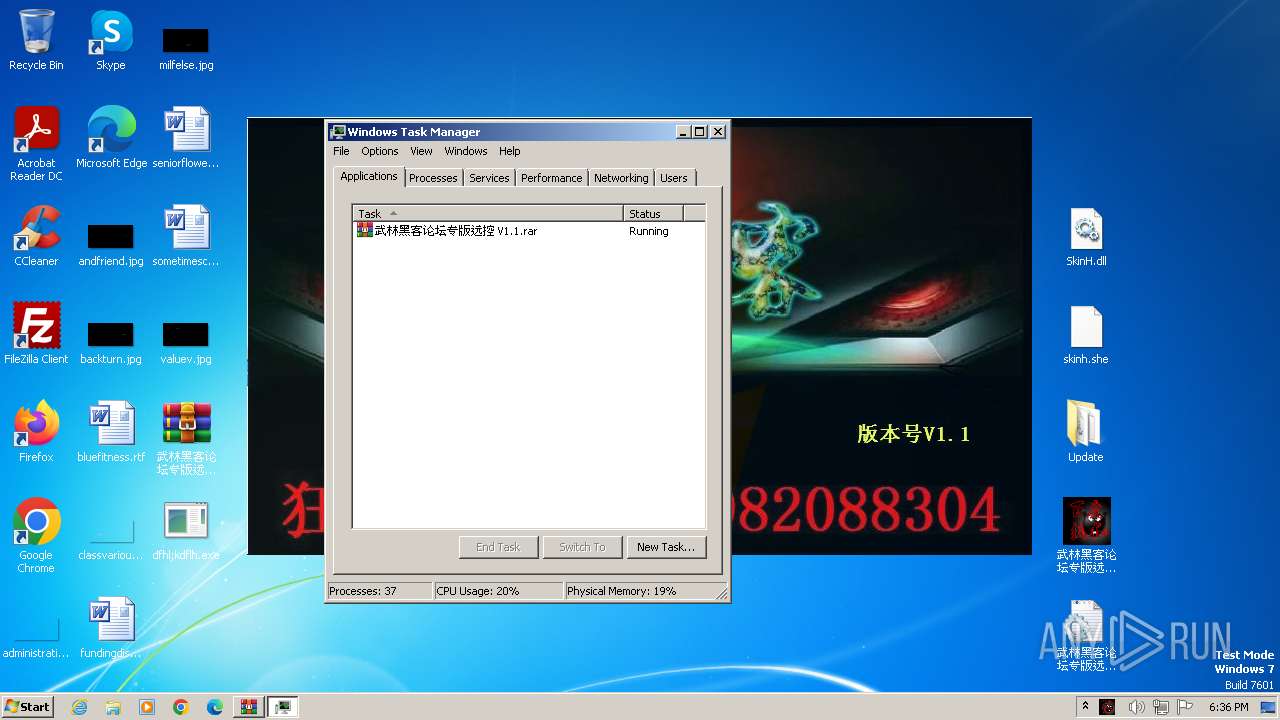Viewport: 1280px width, 720px height.
Task: Select the running V1.1.rar task row
Action: [x=529, y=231]
